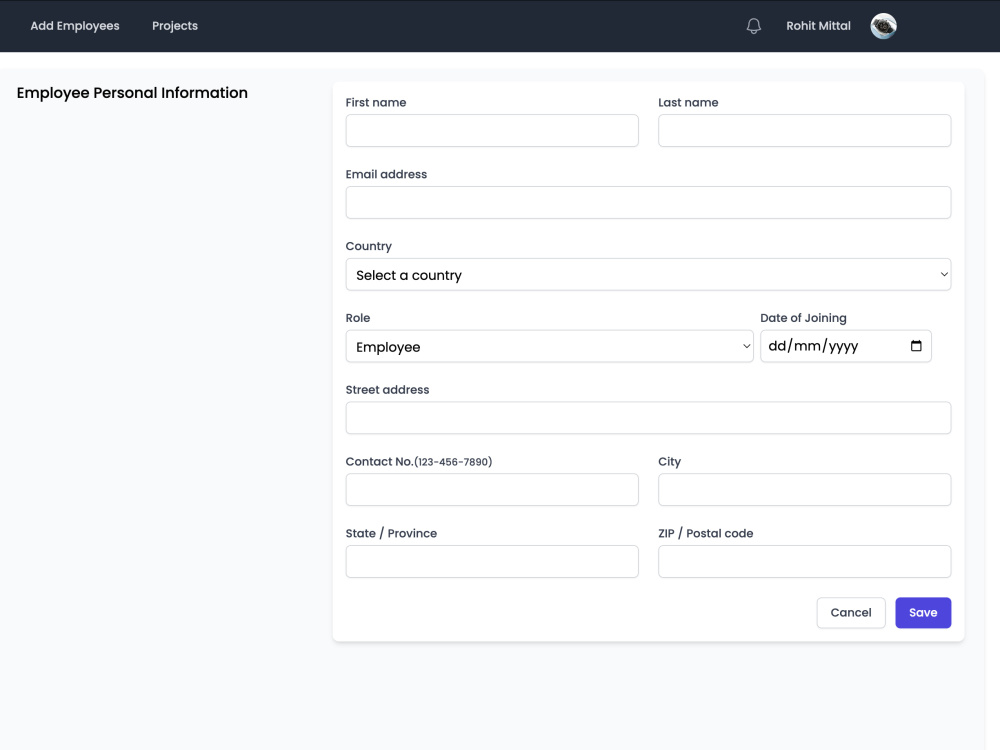
Task: Open the notifications bell icon
Action: 753,26
